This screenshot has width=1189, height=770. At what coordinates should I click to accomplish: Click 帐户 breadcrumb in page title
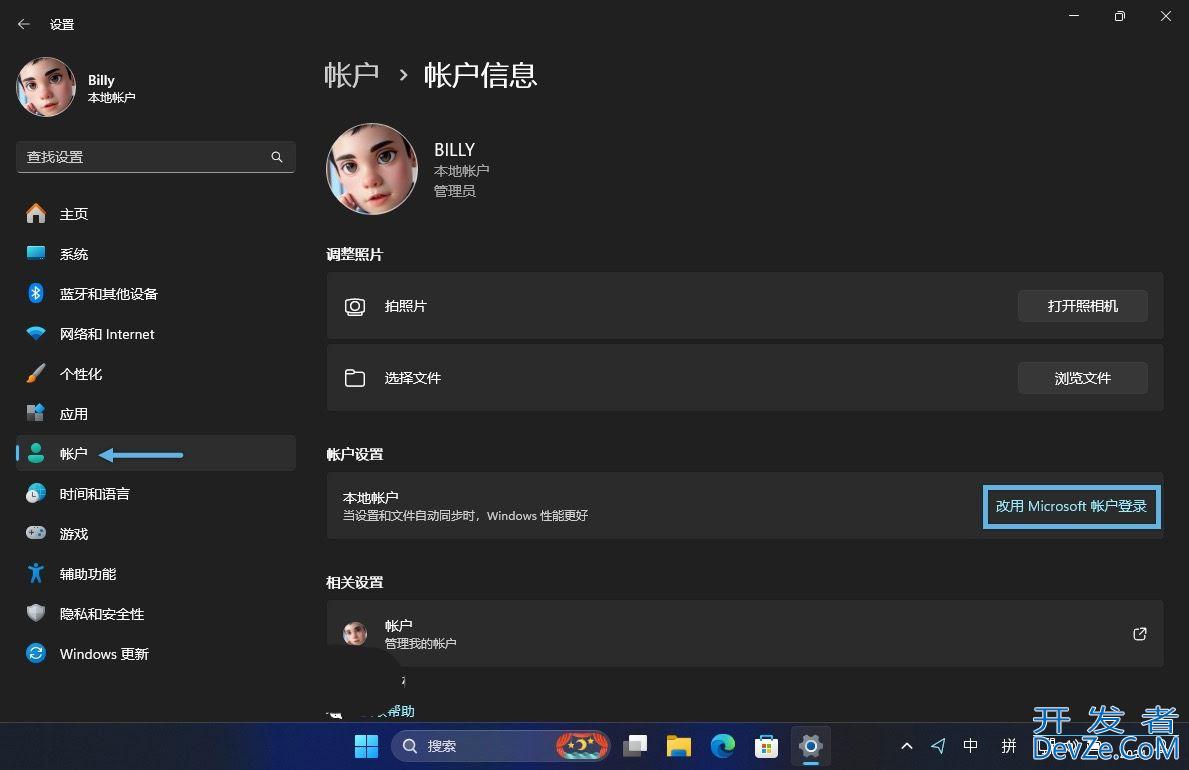tap(351, 75)
